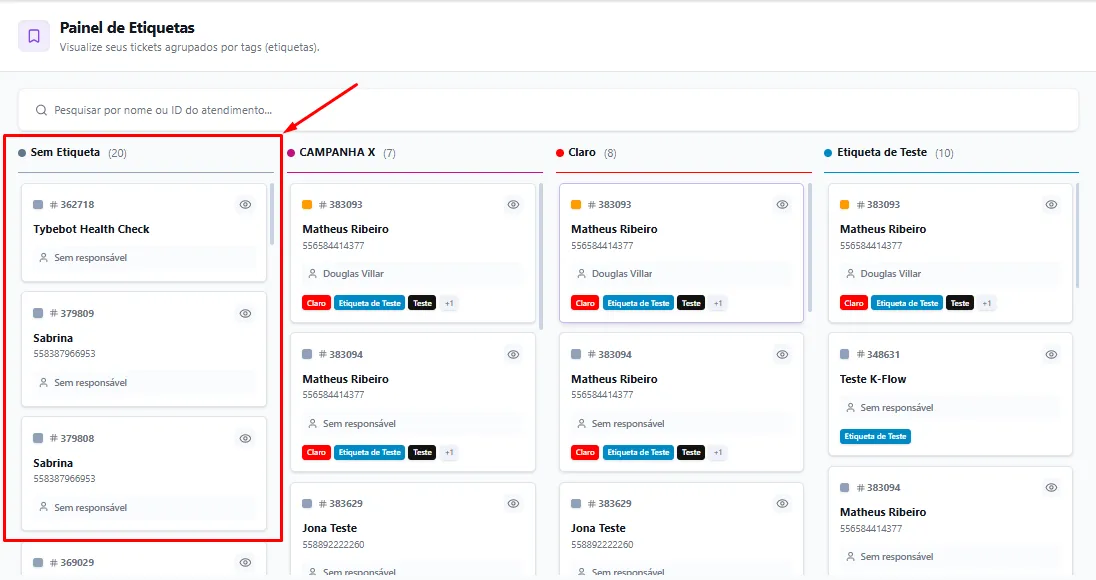
Task: Click orange status square on #383093 in CAMPANHA X
Action: 307,205
